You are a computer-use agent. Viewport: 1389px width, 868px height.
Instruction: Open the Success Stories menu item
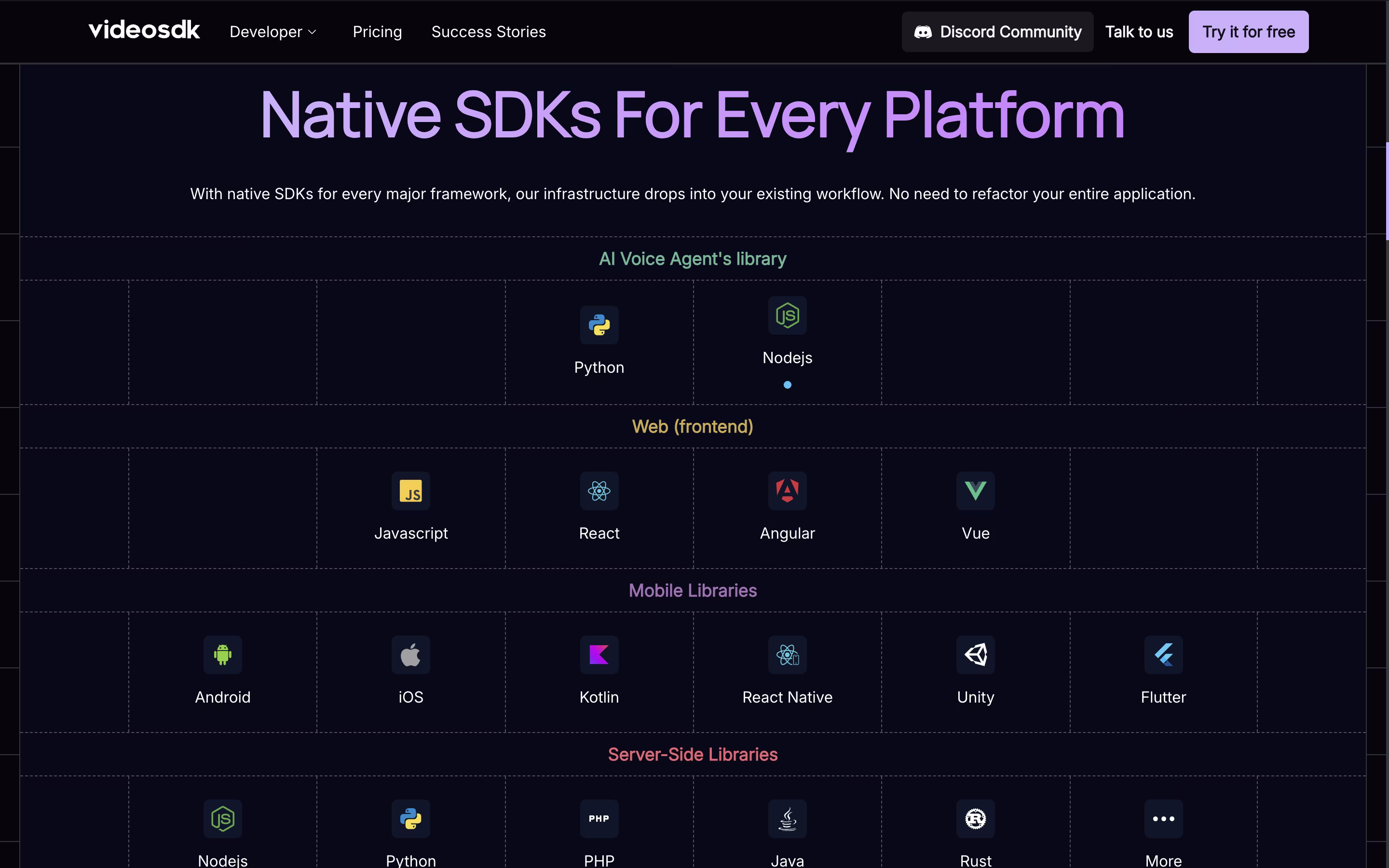coord(489,32)
